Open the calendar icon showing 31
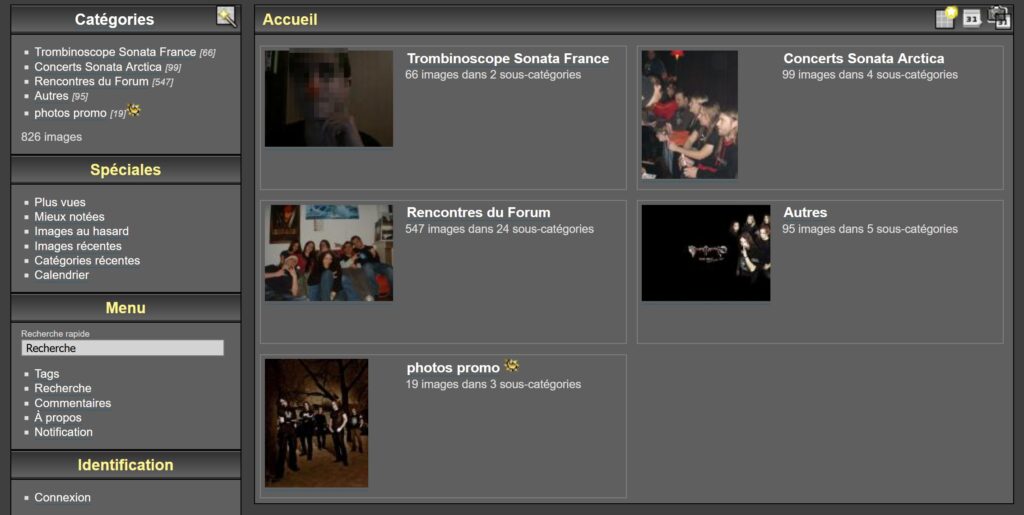This screenshot has height=515, width=1024. click(972, 18)
